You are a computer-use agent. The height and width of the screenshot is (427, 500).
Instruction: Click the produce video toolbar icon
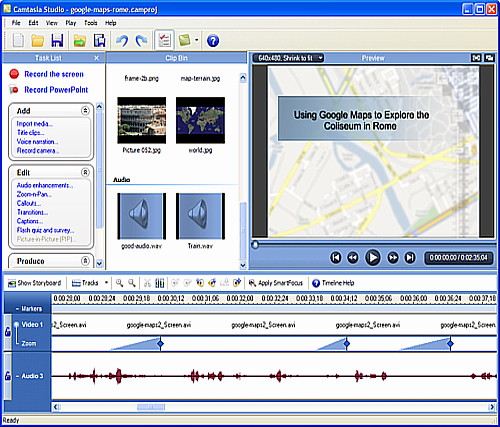[99, 40]
